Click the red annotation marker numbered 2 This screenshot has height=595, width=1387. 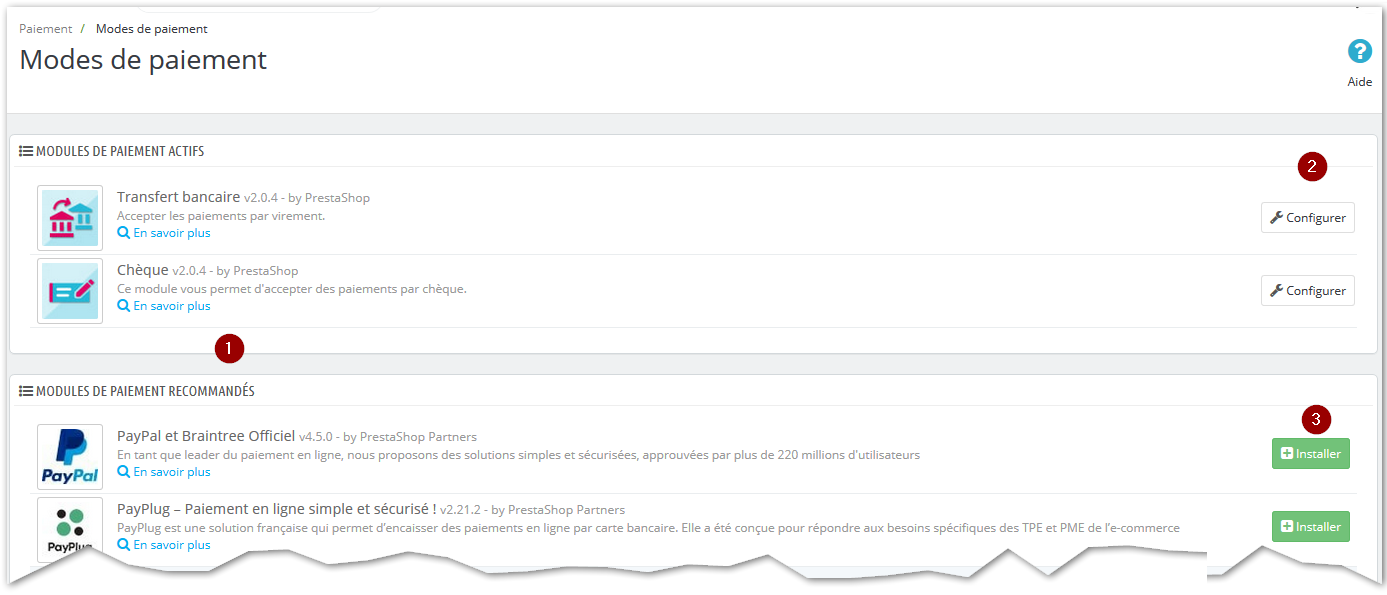1312,166
